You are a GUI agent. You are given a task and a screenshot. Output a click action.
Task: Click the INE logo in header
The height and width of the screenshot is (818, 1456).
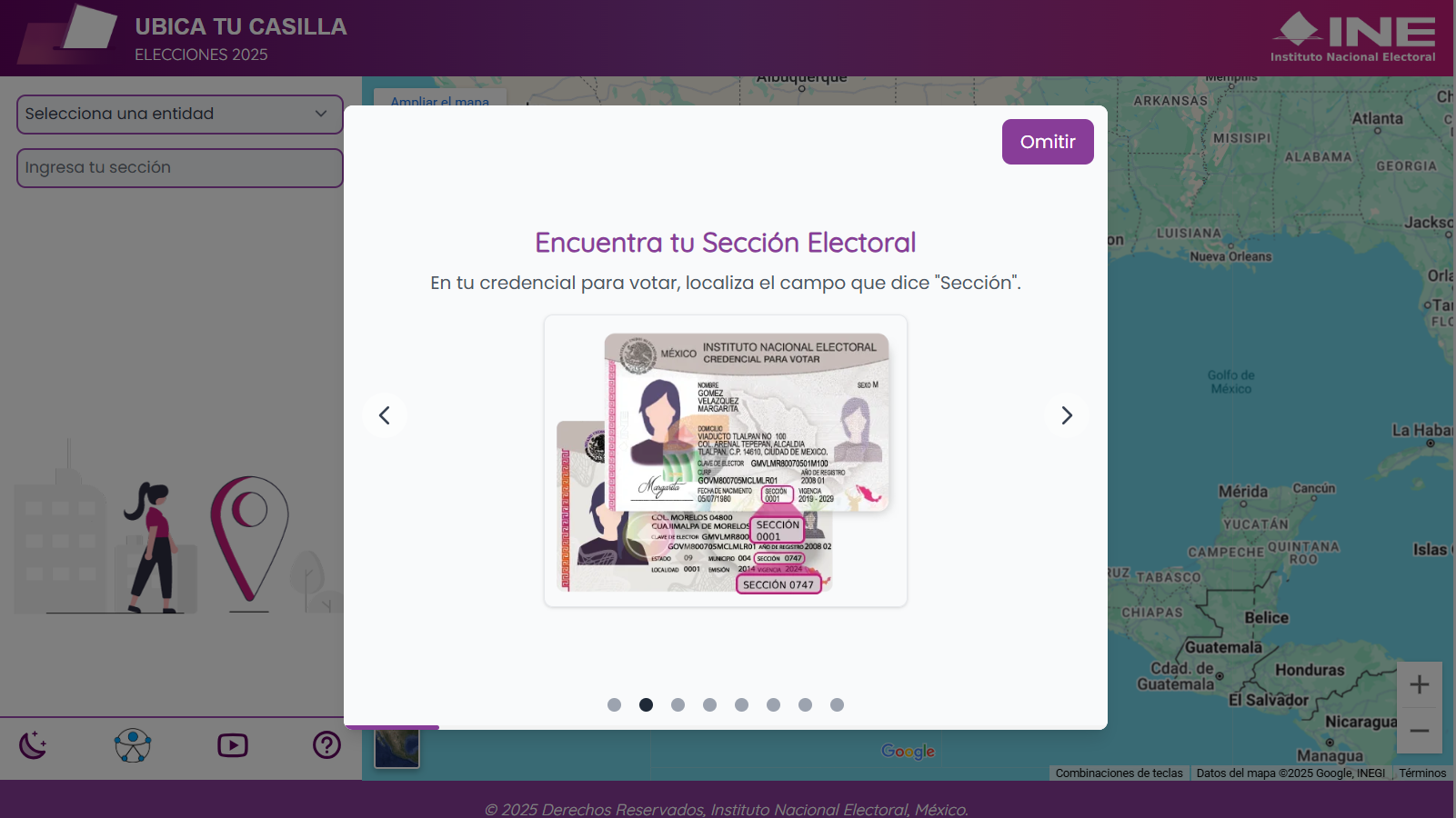1353,37
